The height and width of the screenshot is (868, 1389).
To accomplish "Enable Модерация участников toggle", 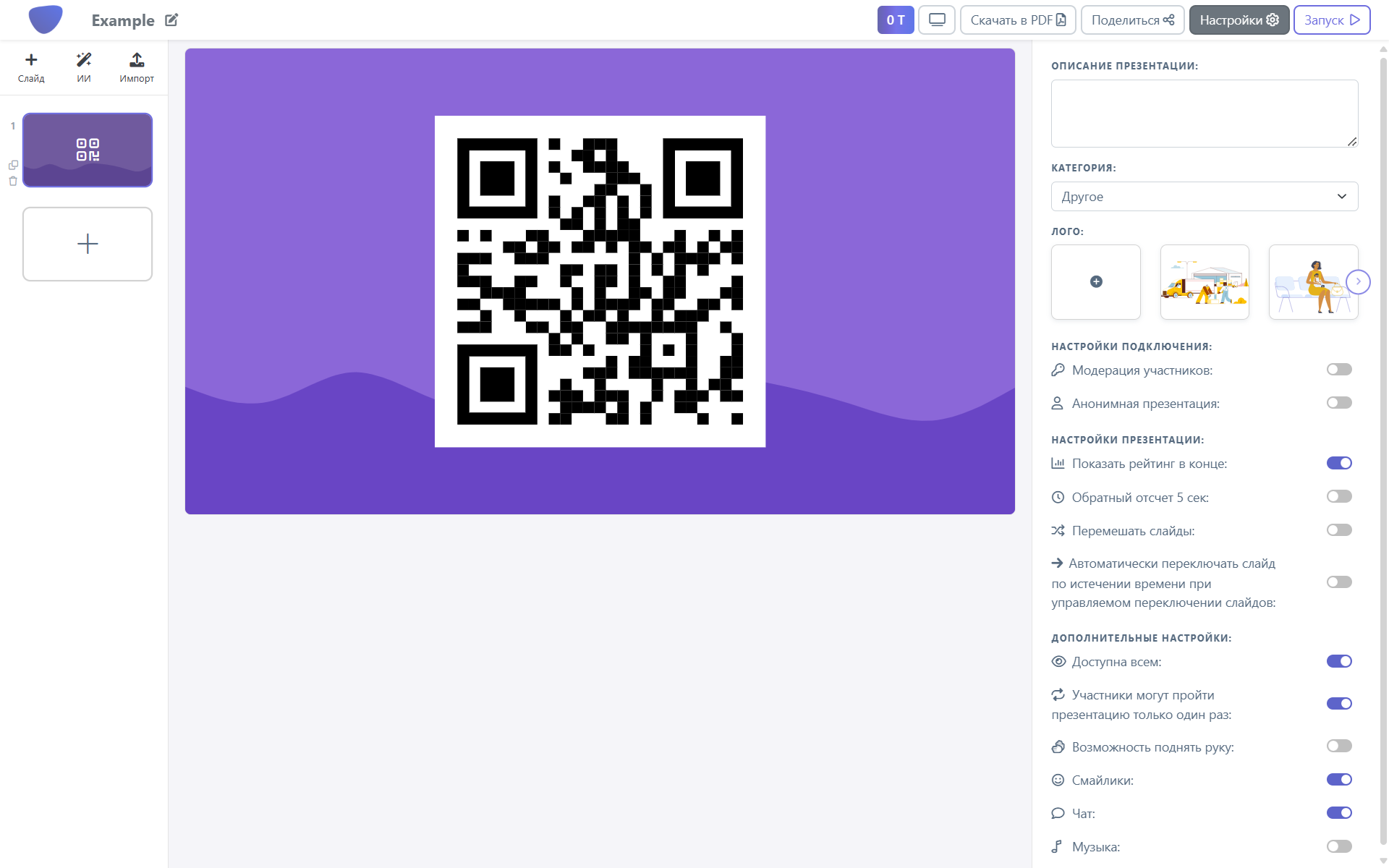I will tap(1339, 370).
